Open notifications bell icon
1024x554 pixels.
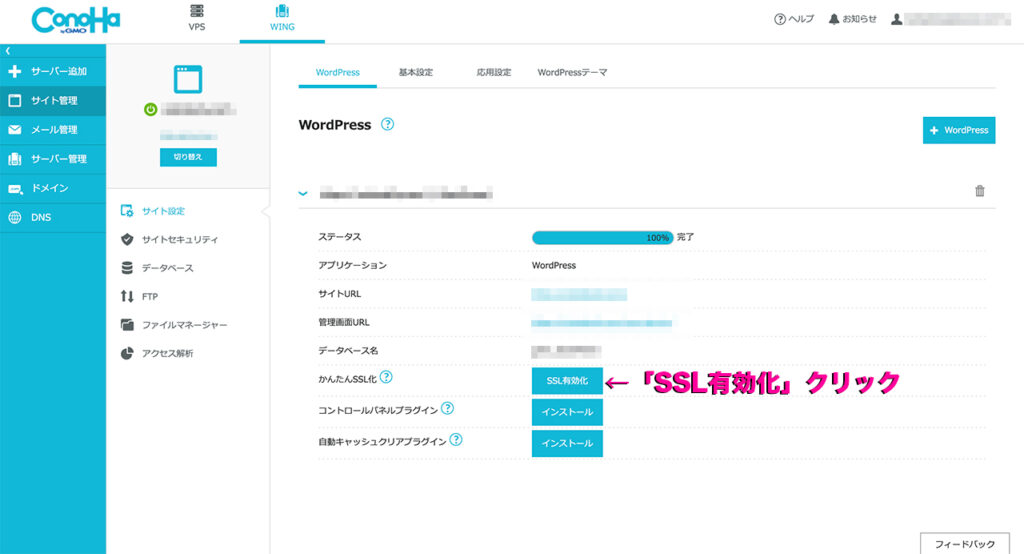pos(834,19)
